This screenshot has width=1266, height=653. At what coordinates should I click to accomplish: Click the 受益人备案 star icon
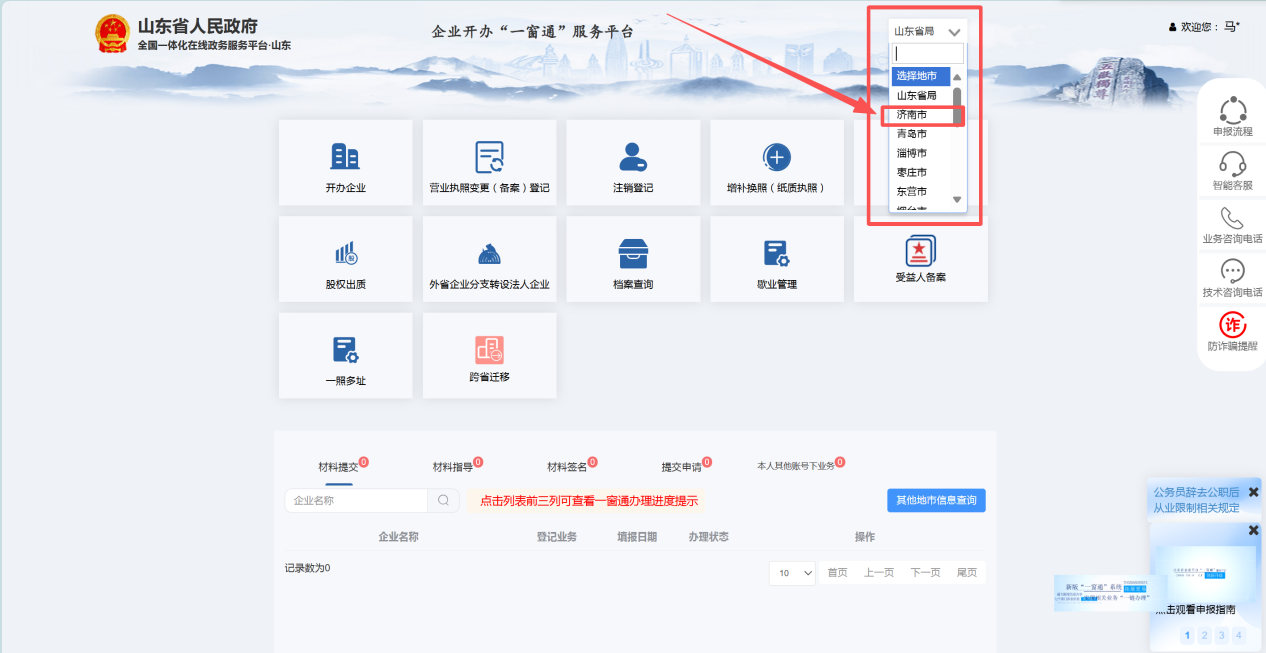pos(920,250)
